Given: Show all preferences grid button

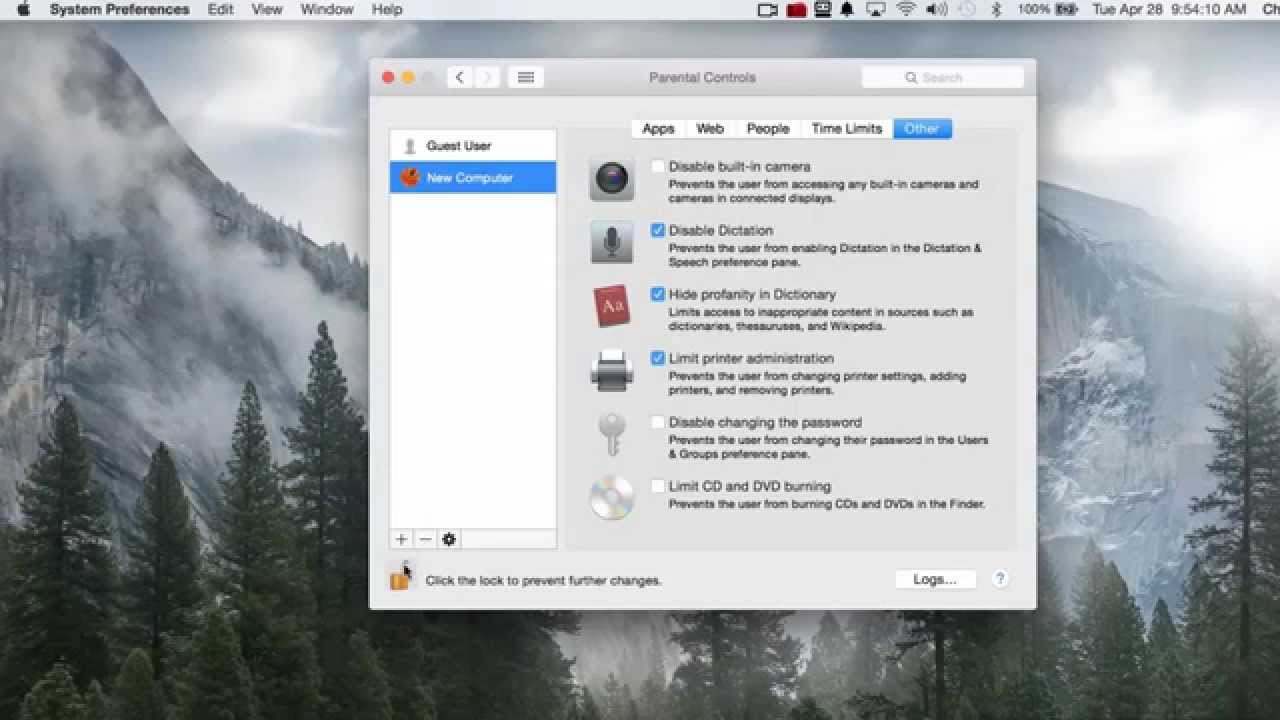Looking at the screenshot, I should 526,77.
